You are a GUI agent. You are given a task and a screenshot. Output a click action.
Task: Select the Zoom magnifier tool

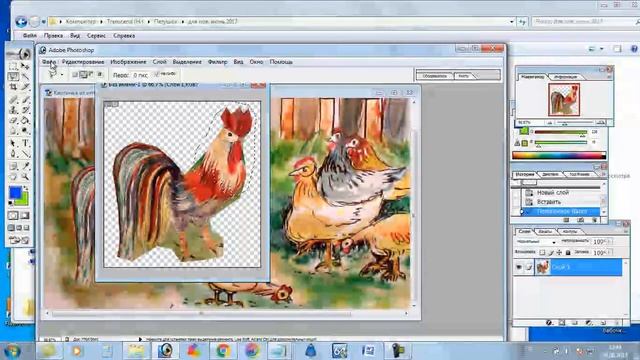25,177
